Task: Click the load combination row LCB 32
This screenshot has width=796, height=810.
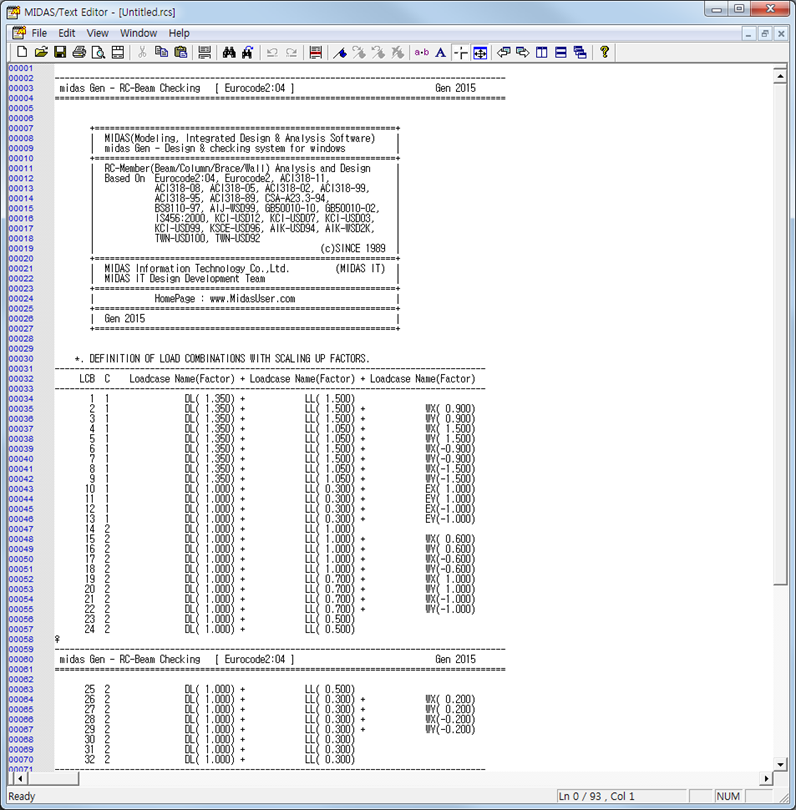Action: pyautogui.click(x=220, y=759)
